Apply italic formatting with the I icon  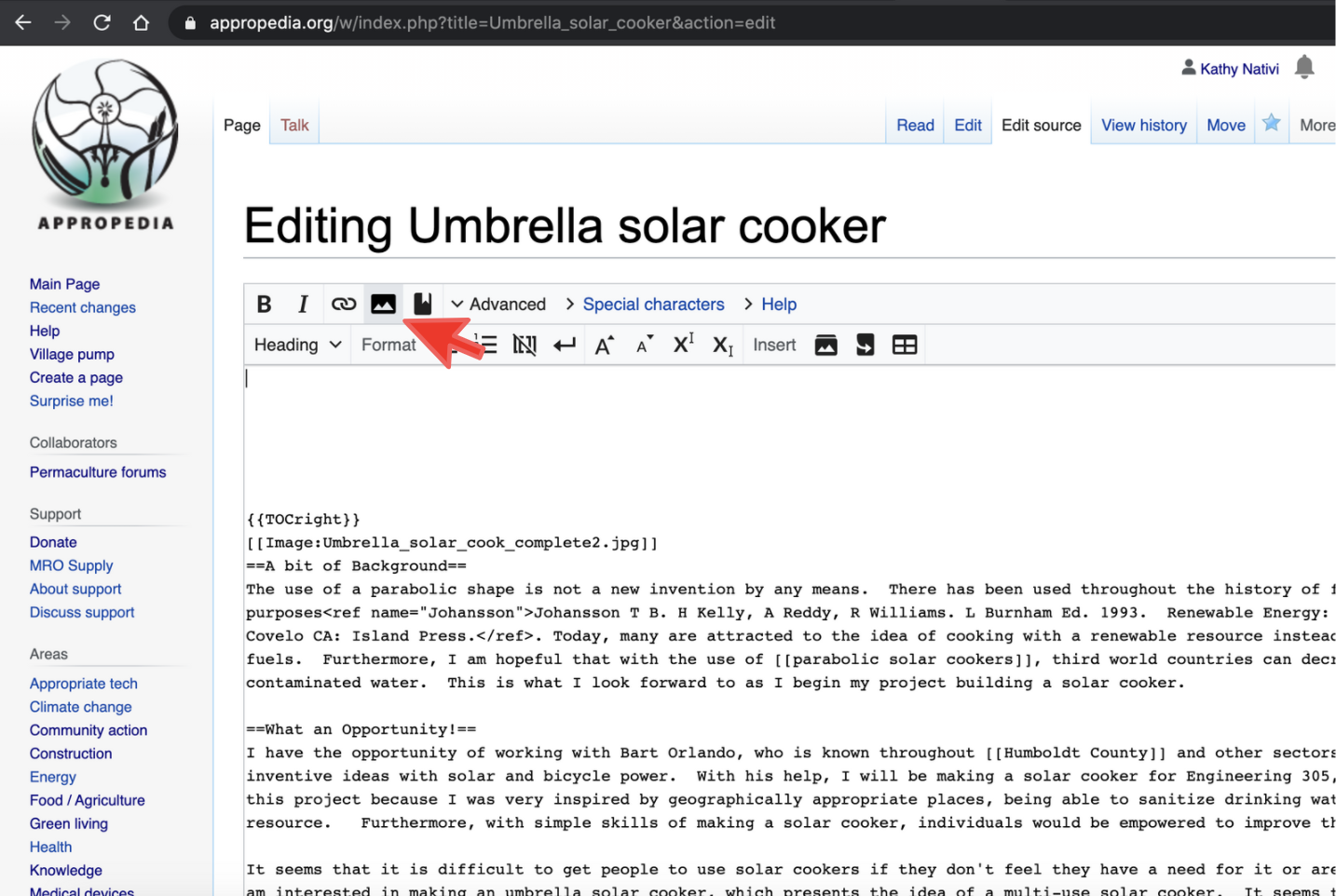tap(303, 305)
